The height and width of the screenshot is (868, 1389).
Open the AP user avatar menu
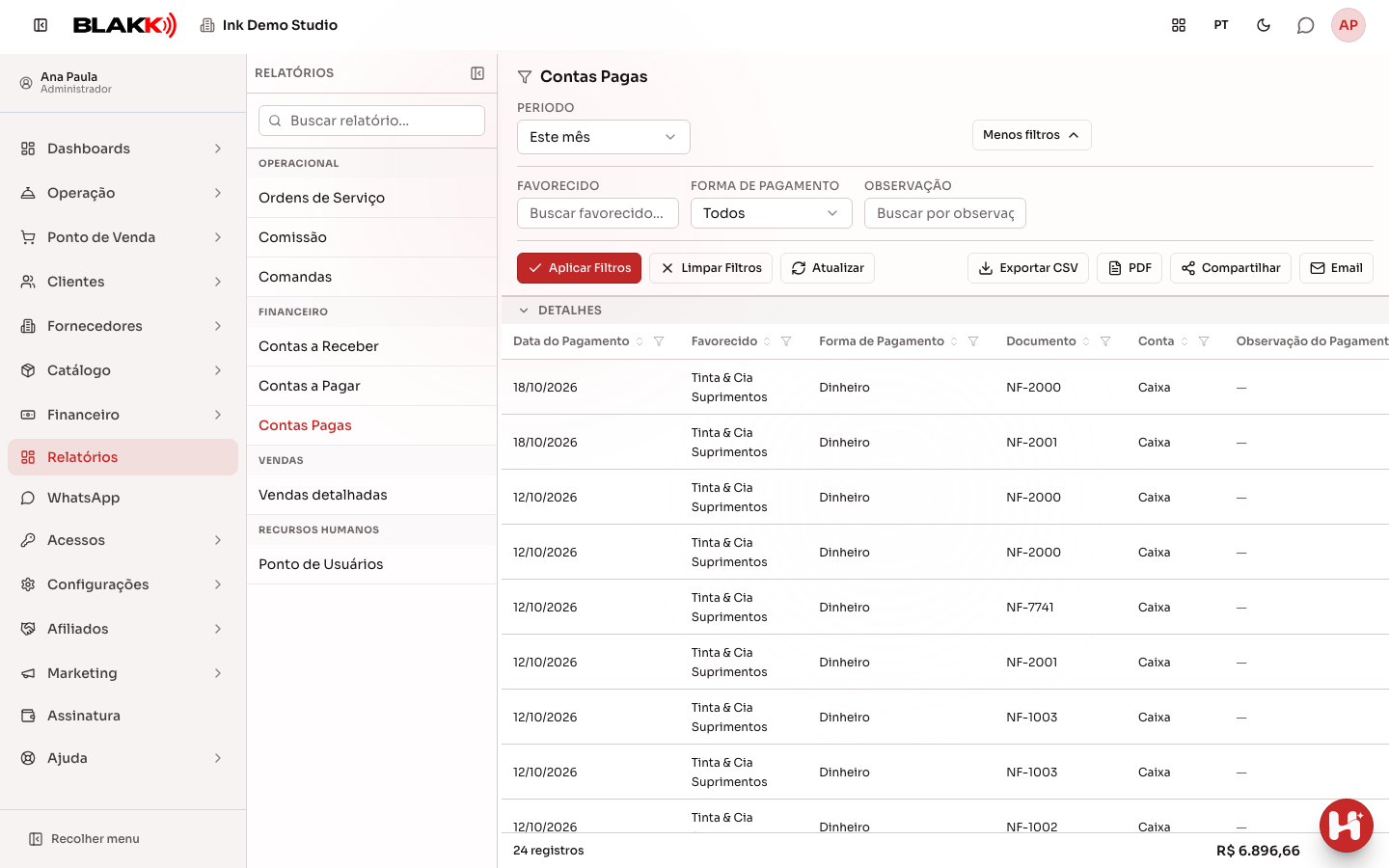click(x=1348, y=25)
